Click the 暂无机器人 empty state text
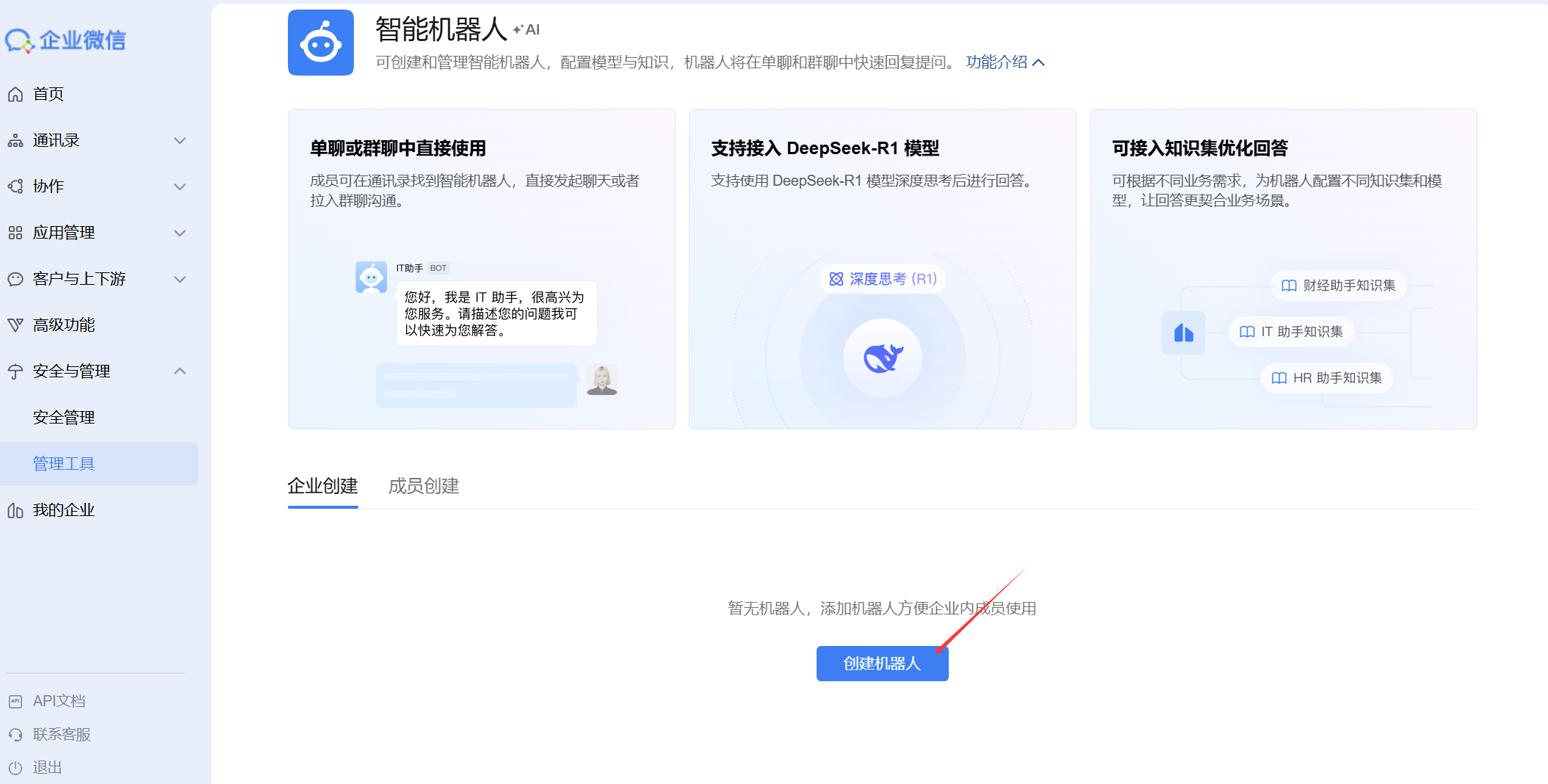Viewport: 1548px width, 784px height. (x=882, y=609)
